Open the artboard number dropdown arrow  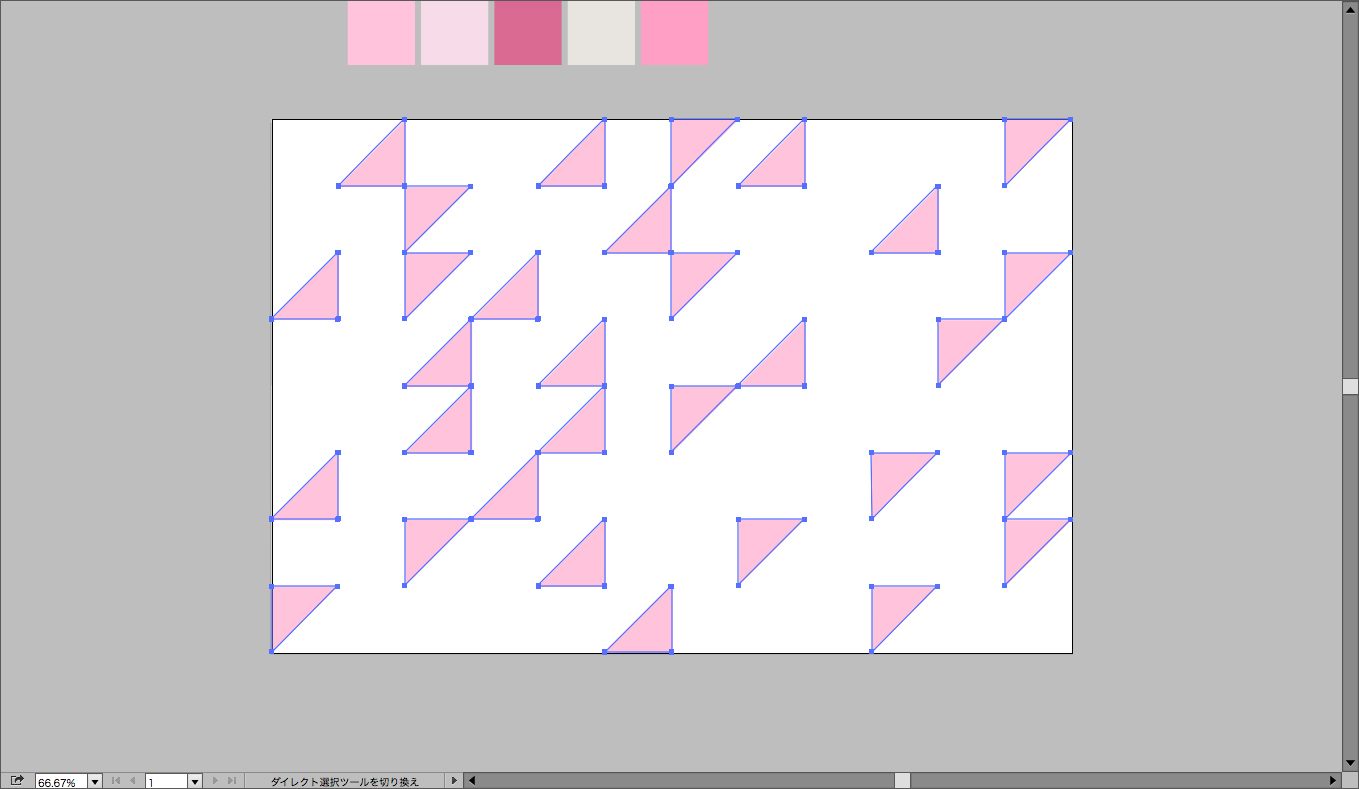pyautogui.click(x=195, y=781)
